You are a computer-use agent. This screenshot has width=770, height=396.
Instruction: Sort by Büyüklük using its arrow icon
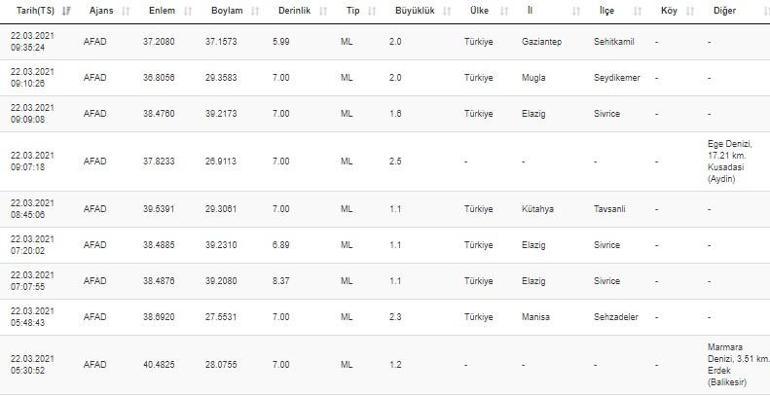(x=446, y=11)
